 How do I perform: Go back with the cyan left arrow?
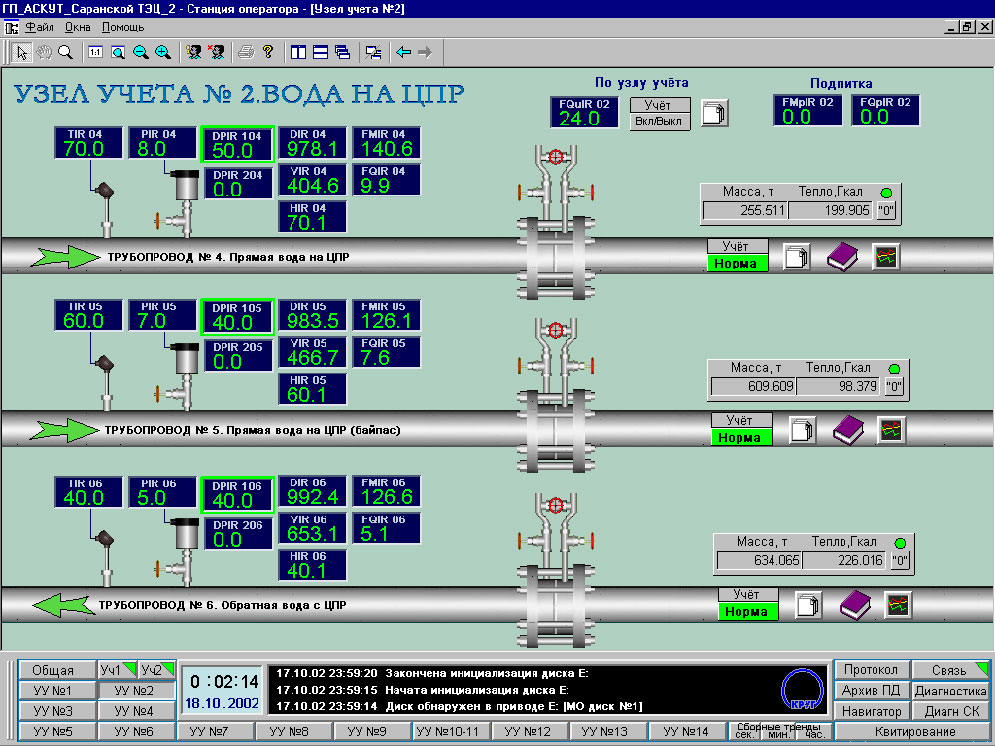tap(403, 51)
